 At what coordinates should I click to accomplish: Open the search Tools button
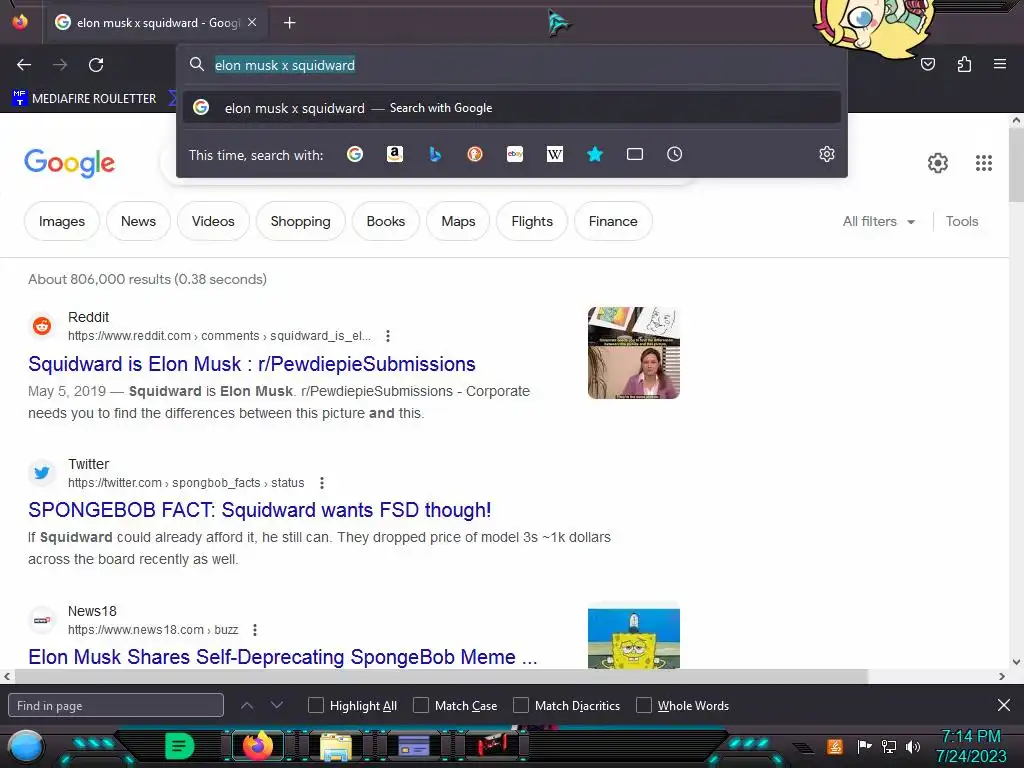click(961, 221)
